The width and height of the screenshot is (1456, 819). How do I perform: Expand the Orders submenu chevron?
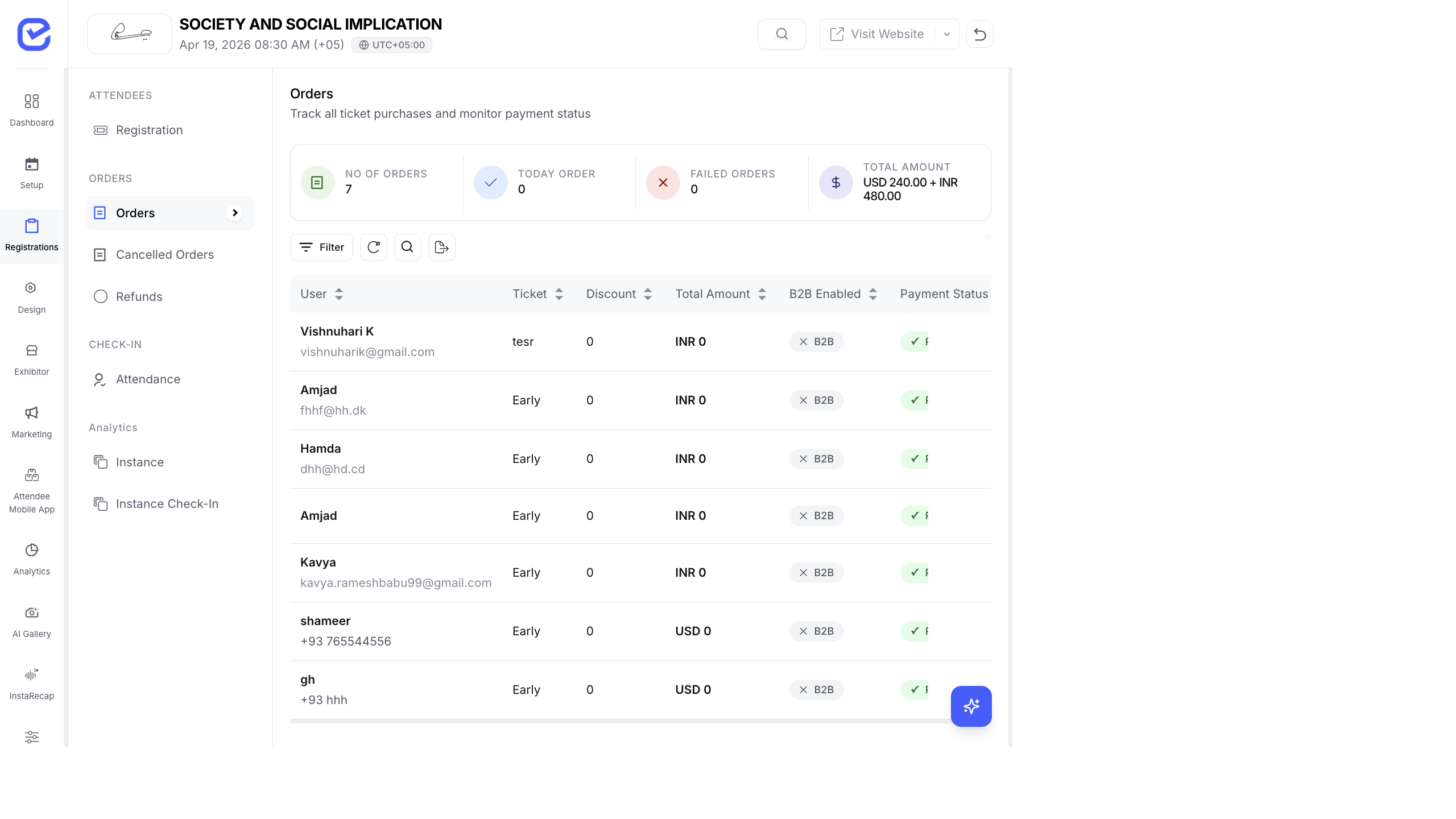[235, 213]
